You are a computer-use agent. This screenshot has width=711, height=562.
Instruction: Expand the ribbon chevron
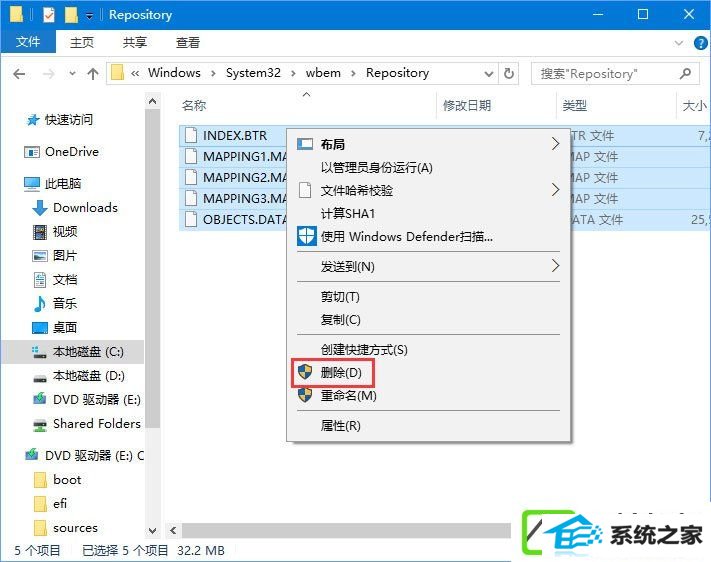point(679,43)
